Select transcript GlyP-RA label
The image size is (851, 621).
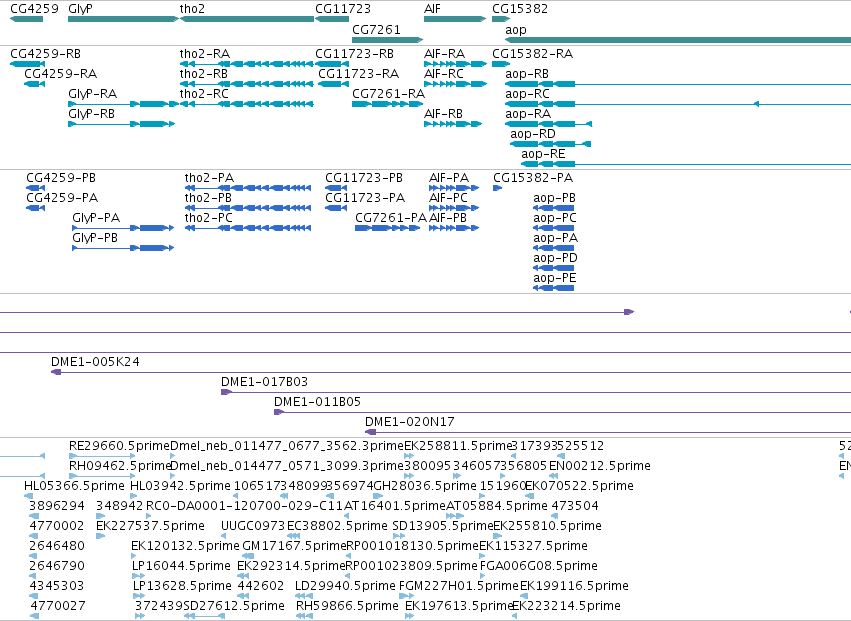(x=92, y=94)
